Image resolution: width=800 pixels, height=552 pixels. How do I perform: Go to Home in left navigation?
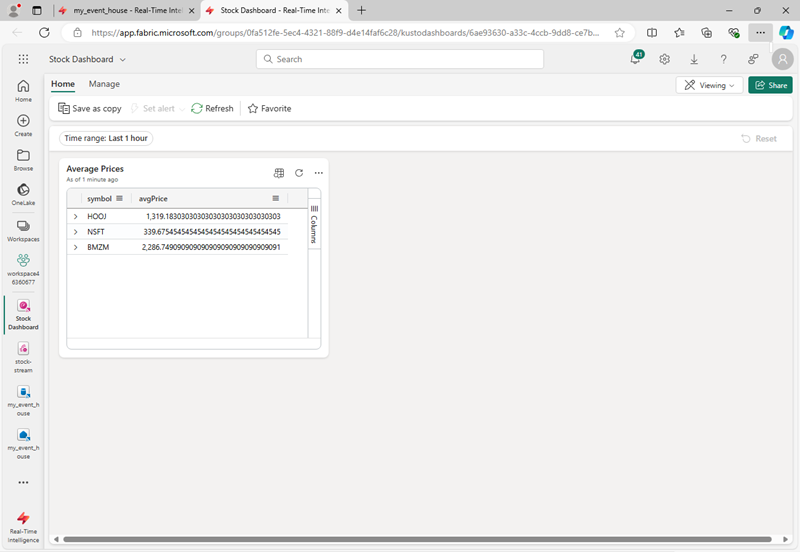pyautogui.click(x=23, y=91)
